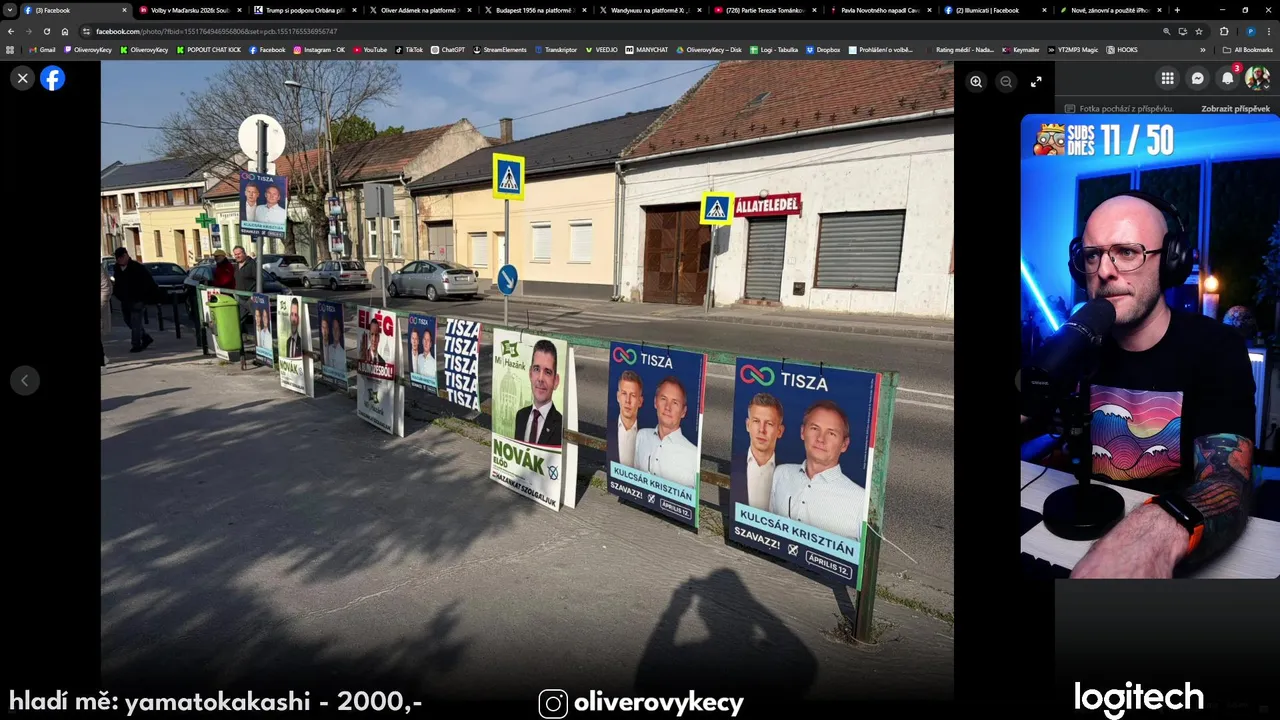Viewport: 1280px width, 720px height.
Task: Switch to Volby v Maďarsku 2026 tab
Action: [190, 10]
